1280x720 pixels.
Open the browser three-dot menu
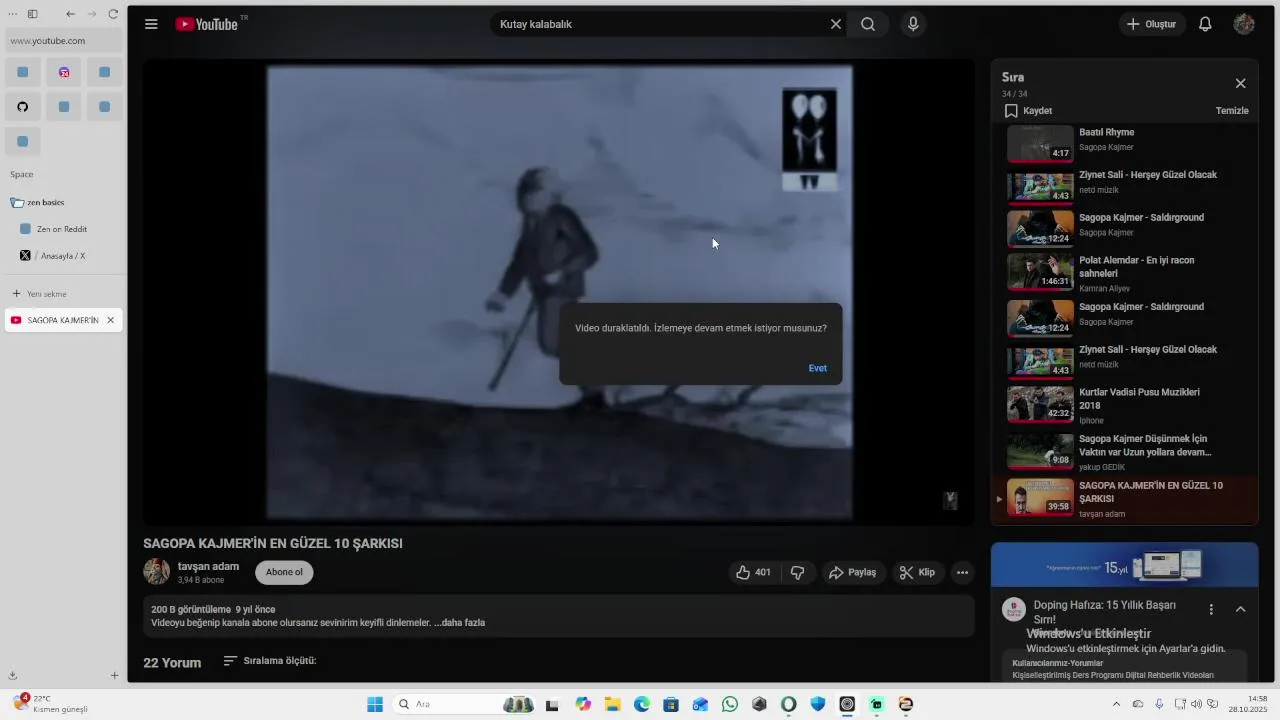pos(12,14)
